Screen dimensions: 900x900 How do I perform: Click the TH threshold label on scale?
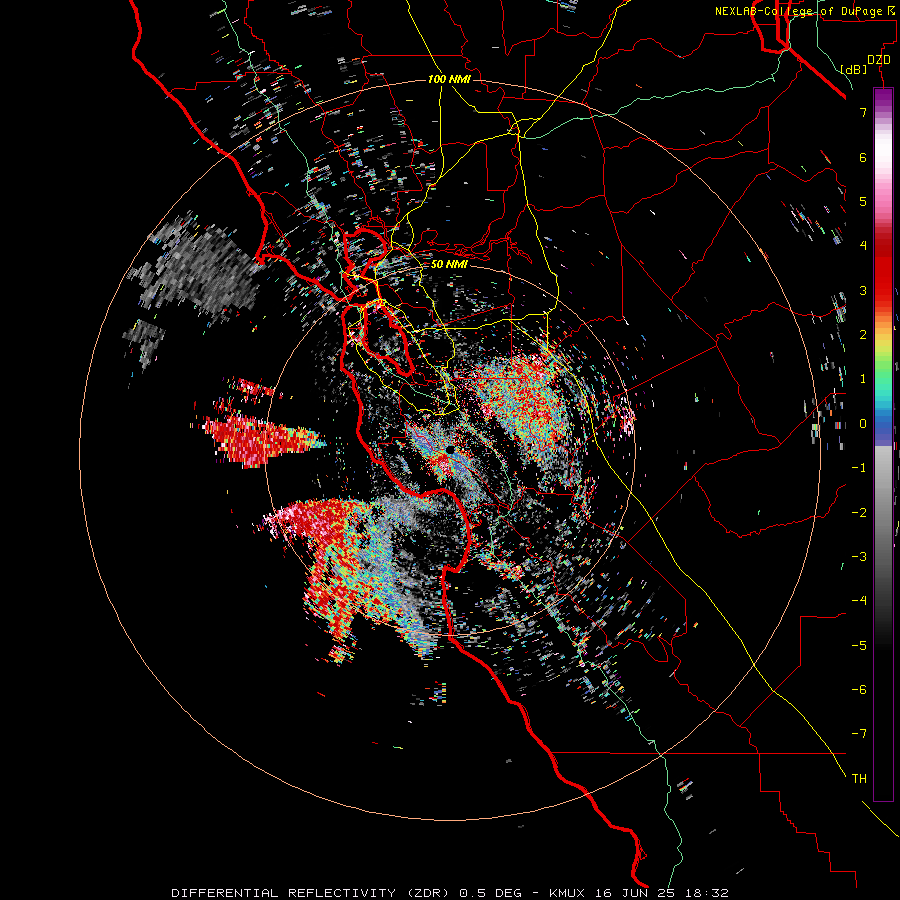(859, 779)
